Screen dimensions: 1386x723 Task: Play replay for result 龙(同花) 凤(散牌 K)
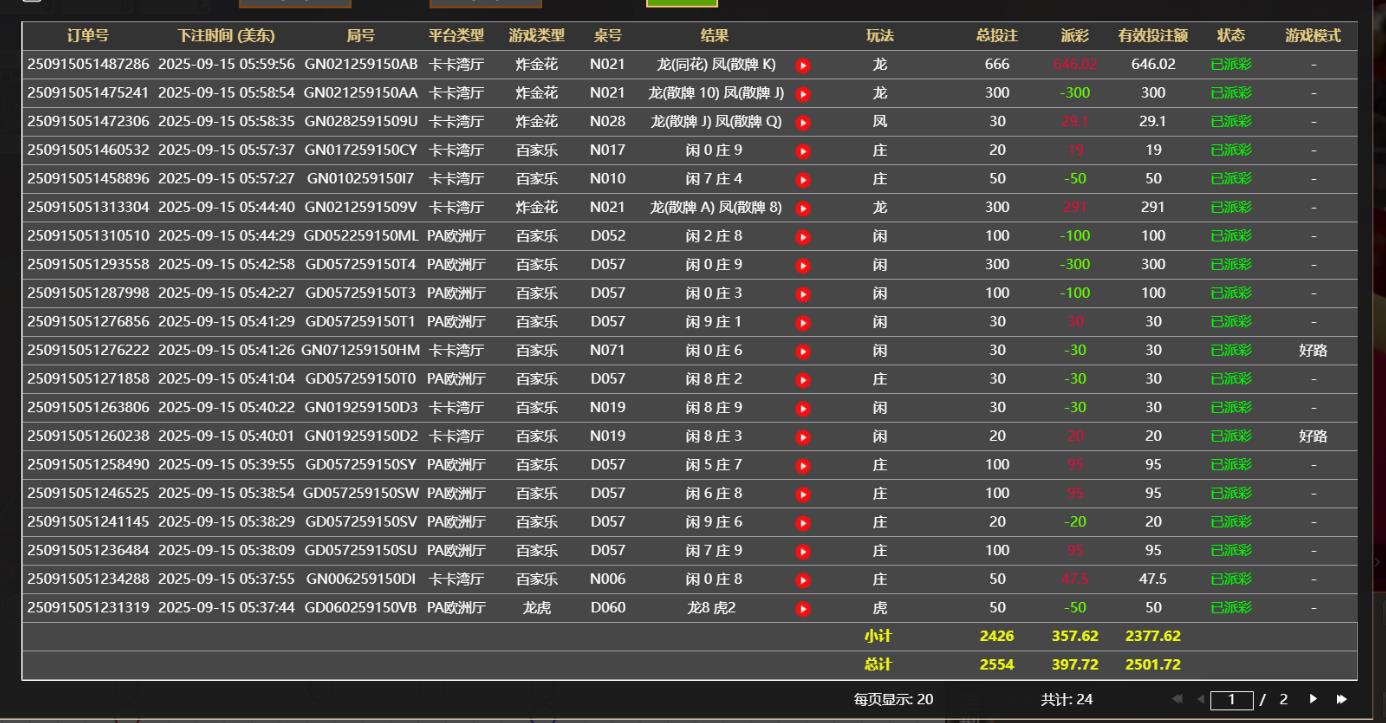coord(802,65)
